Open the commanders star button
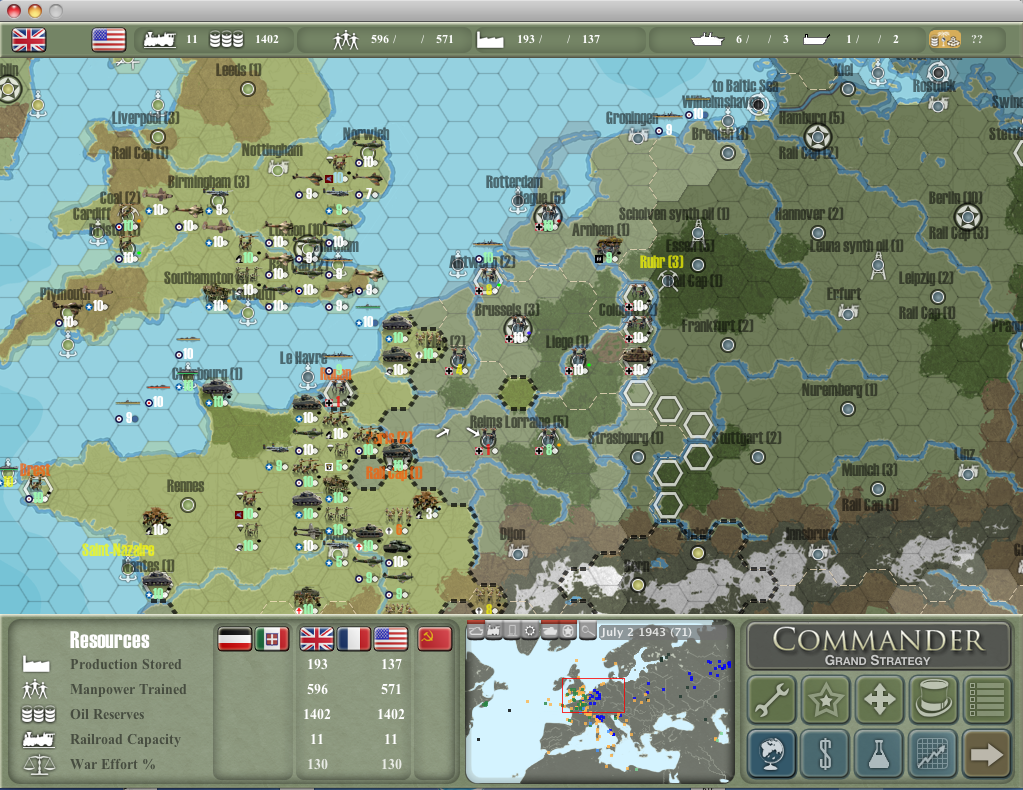 [825, 699]
